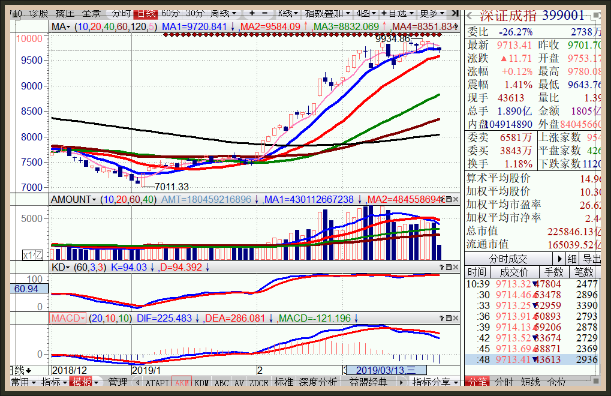This screenshot has width=611, height=396.
Task: Select the 分笔 tab in right panel
Action: point(477,382)
